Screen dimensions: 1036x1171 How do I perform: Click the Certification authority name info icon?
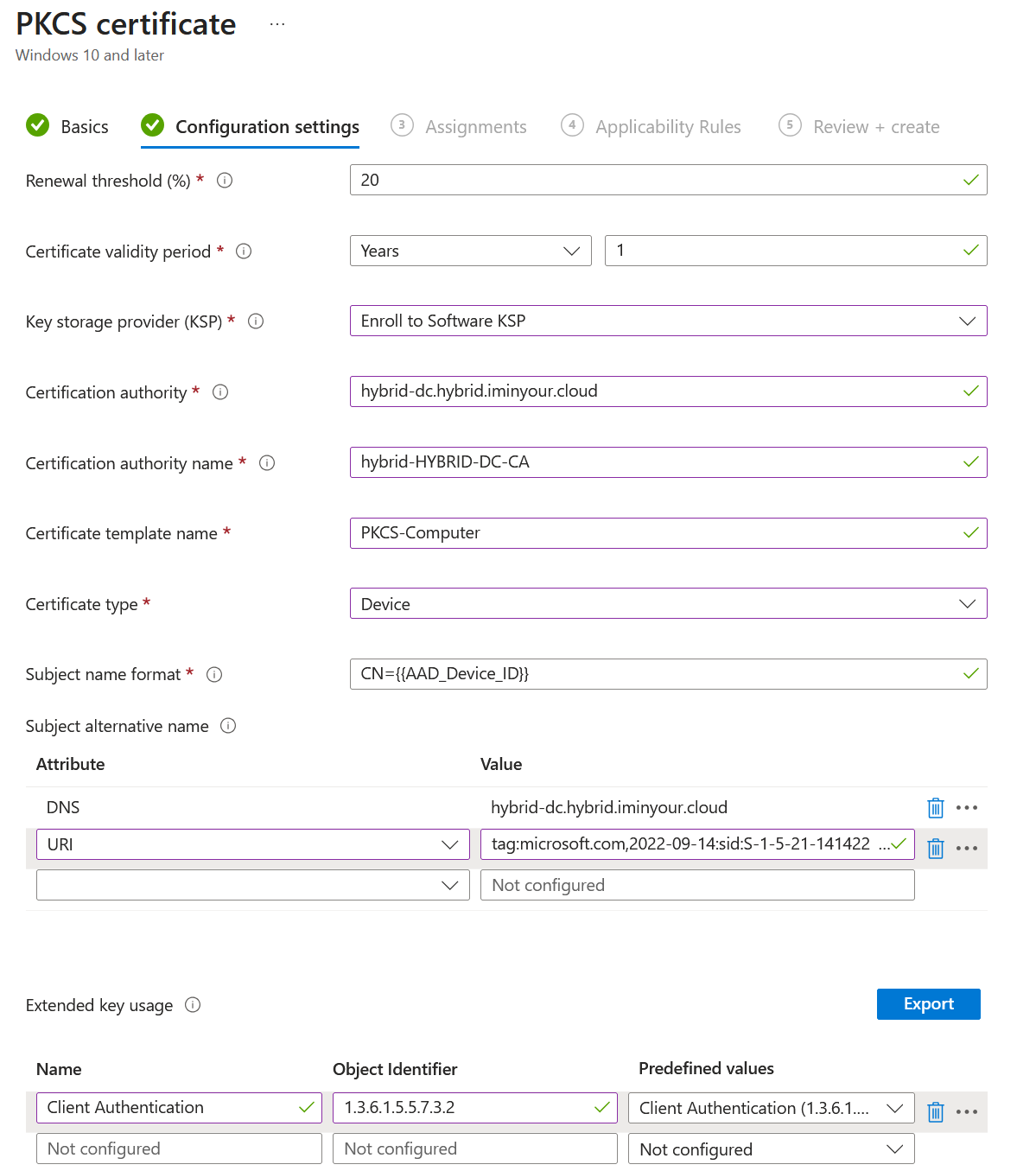click(x=268, y=463)
